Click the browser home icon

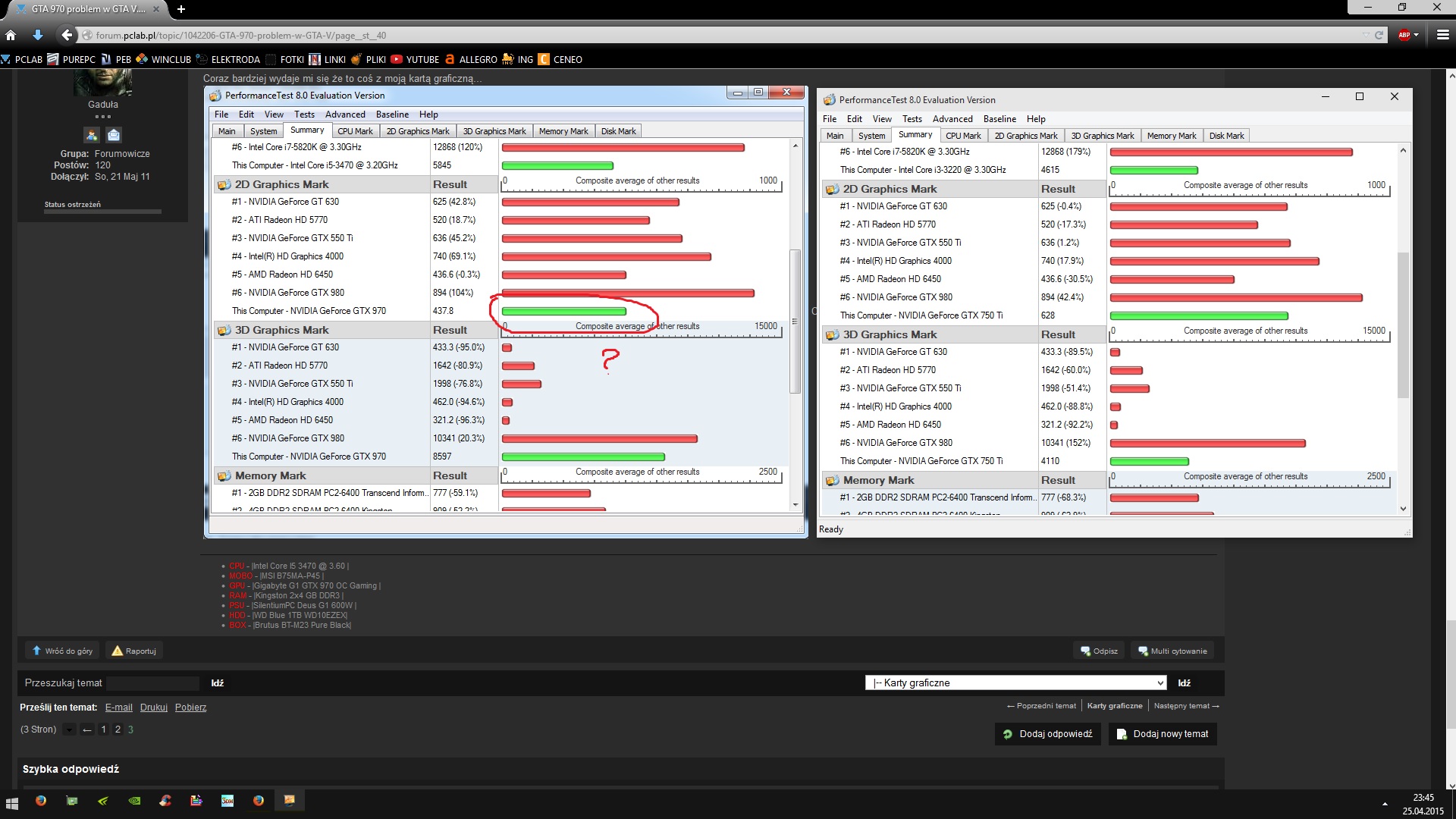pos(11,35)
